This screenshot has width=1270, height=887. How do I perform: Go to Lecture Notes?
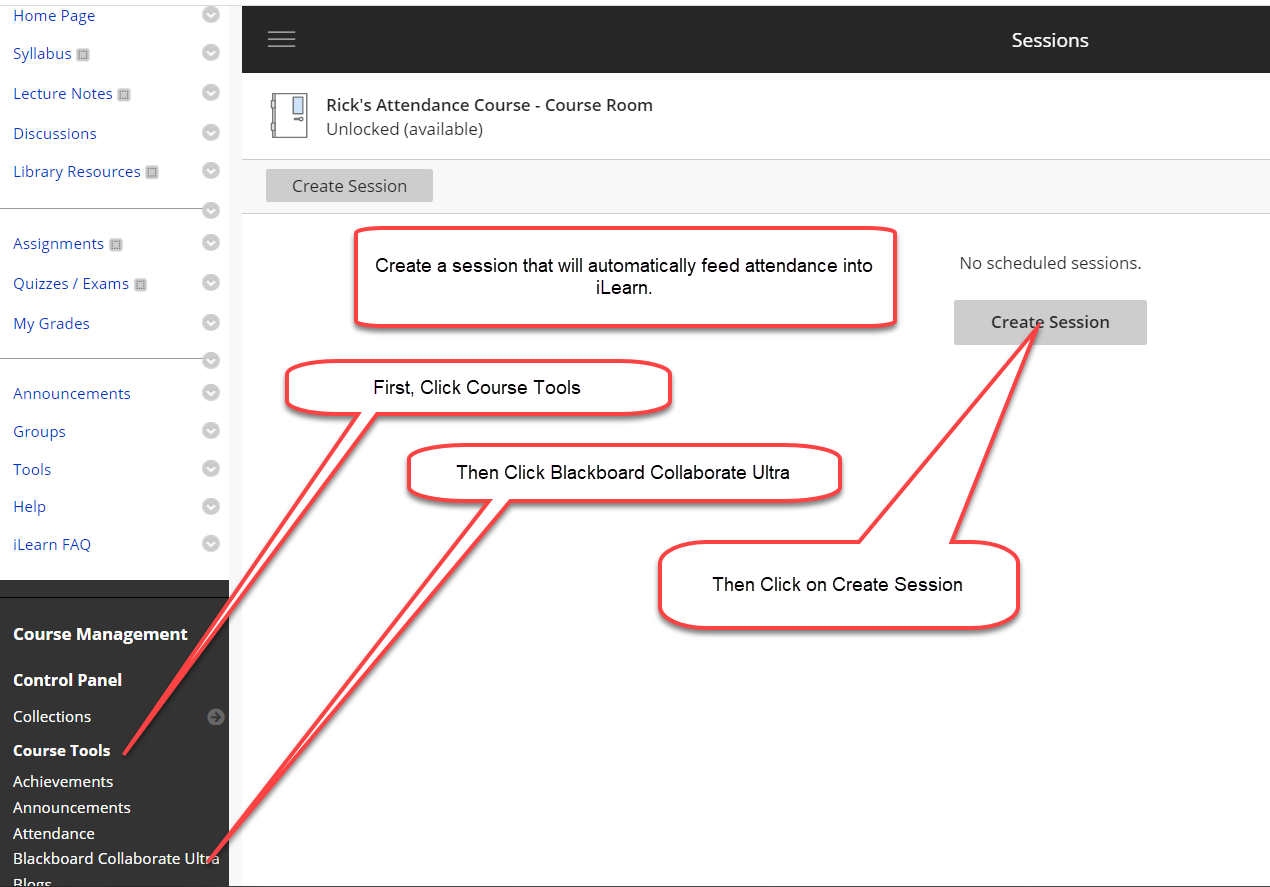[63, 94]
